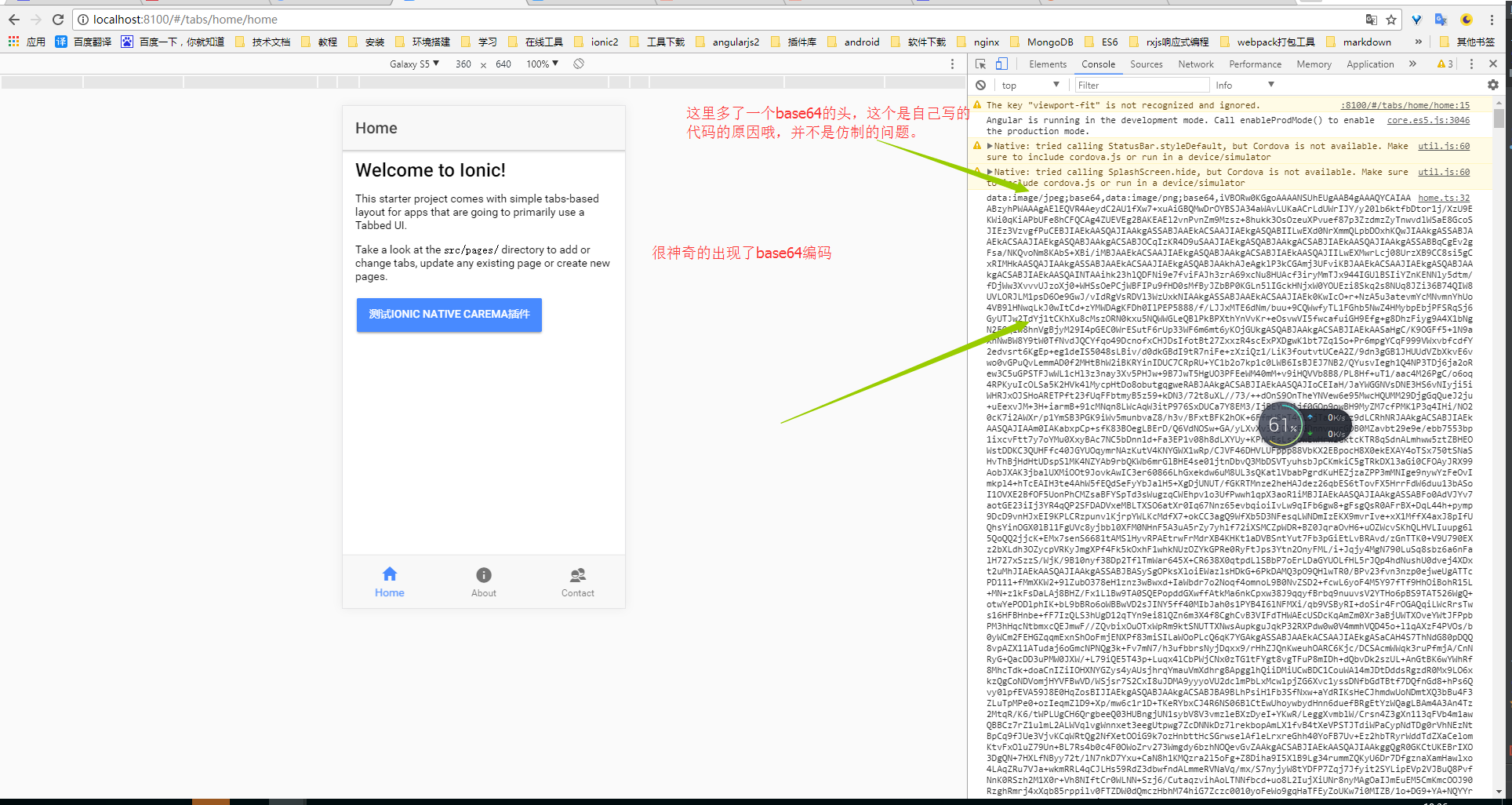Open the Info log level dropdown
The width and height of the screenshot is (1512, 805).
[1245, 85]
